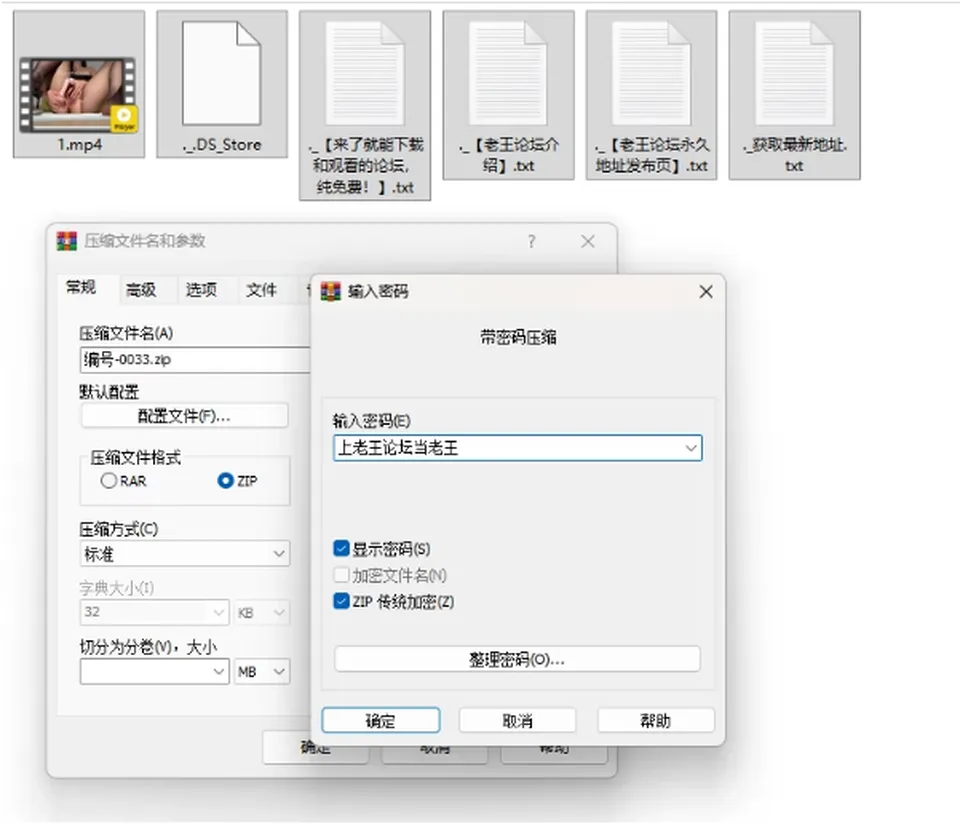
Task: Check the 加密文件名(N) checkbox
Action: 342,575
